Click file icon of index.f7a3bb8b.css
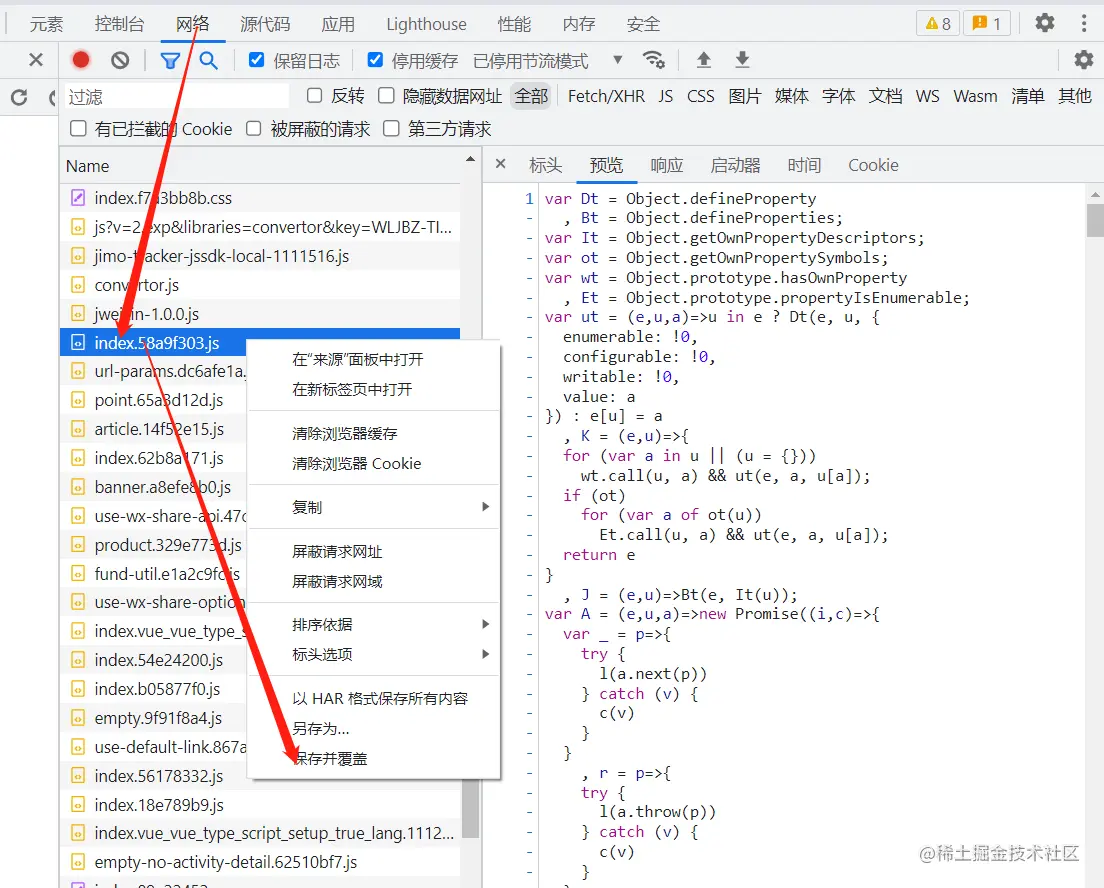Screen dimensions: 1104x888 78,198
